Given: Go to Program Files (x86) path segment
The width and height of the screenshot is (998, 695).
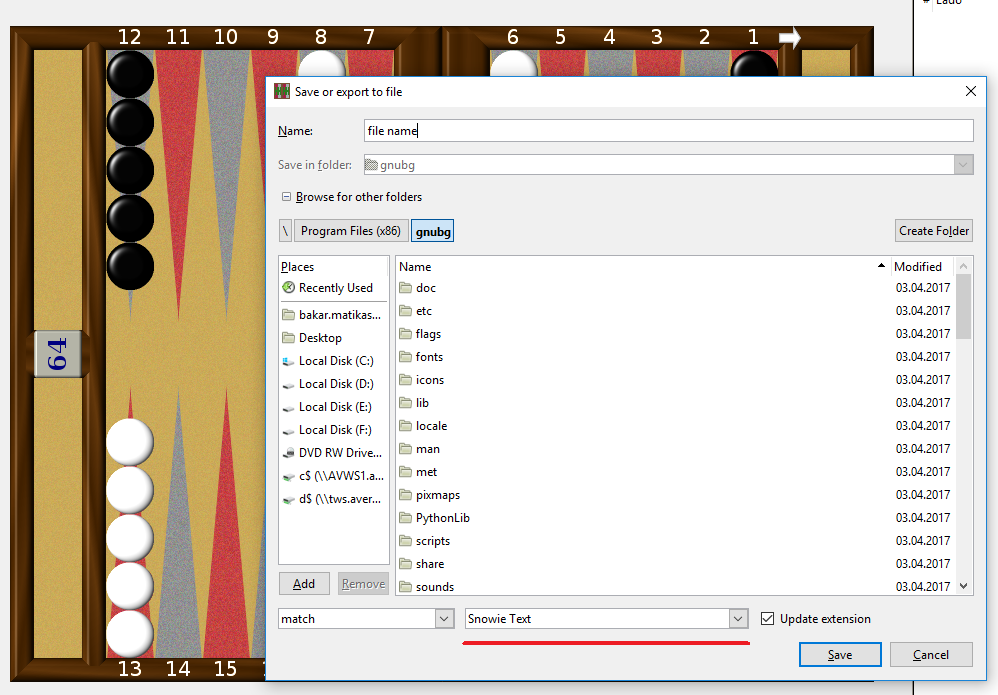Looking at the screenshot, I should [350, 231].
